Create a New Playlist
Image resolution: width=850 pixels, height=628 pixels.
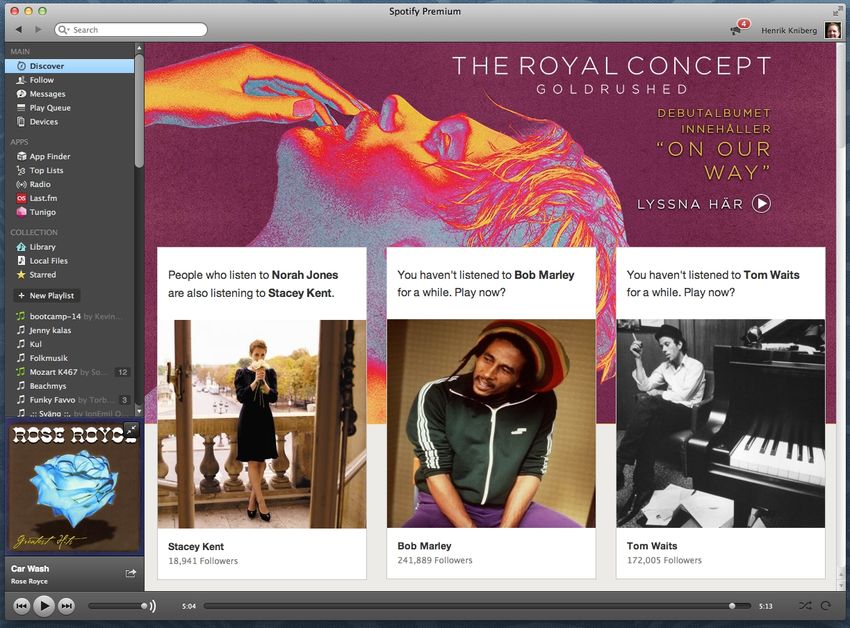[x=47, y=296]
